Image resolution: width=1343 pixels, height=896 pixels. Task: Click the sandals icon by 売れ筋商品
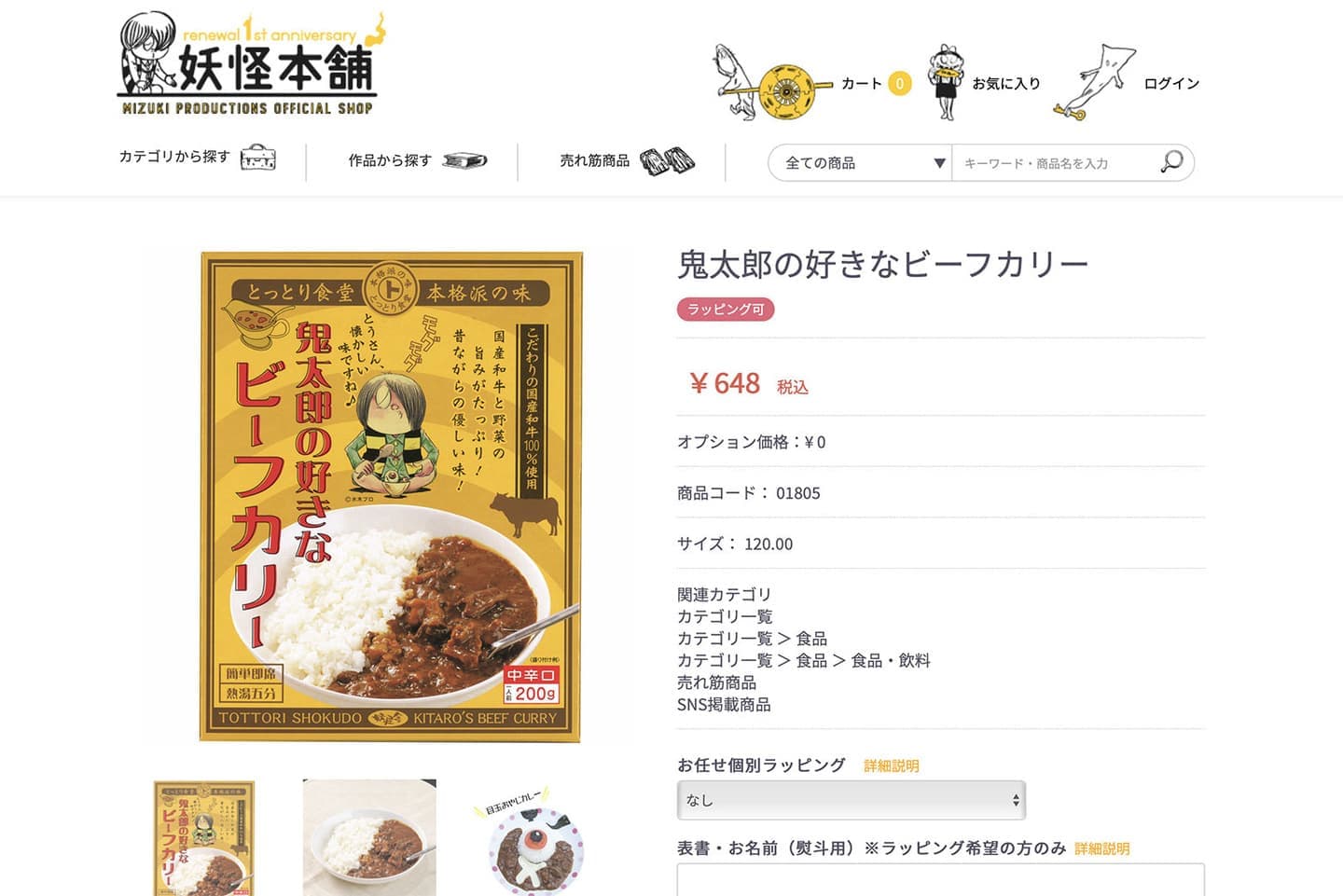pos(667,161)
